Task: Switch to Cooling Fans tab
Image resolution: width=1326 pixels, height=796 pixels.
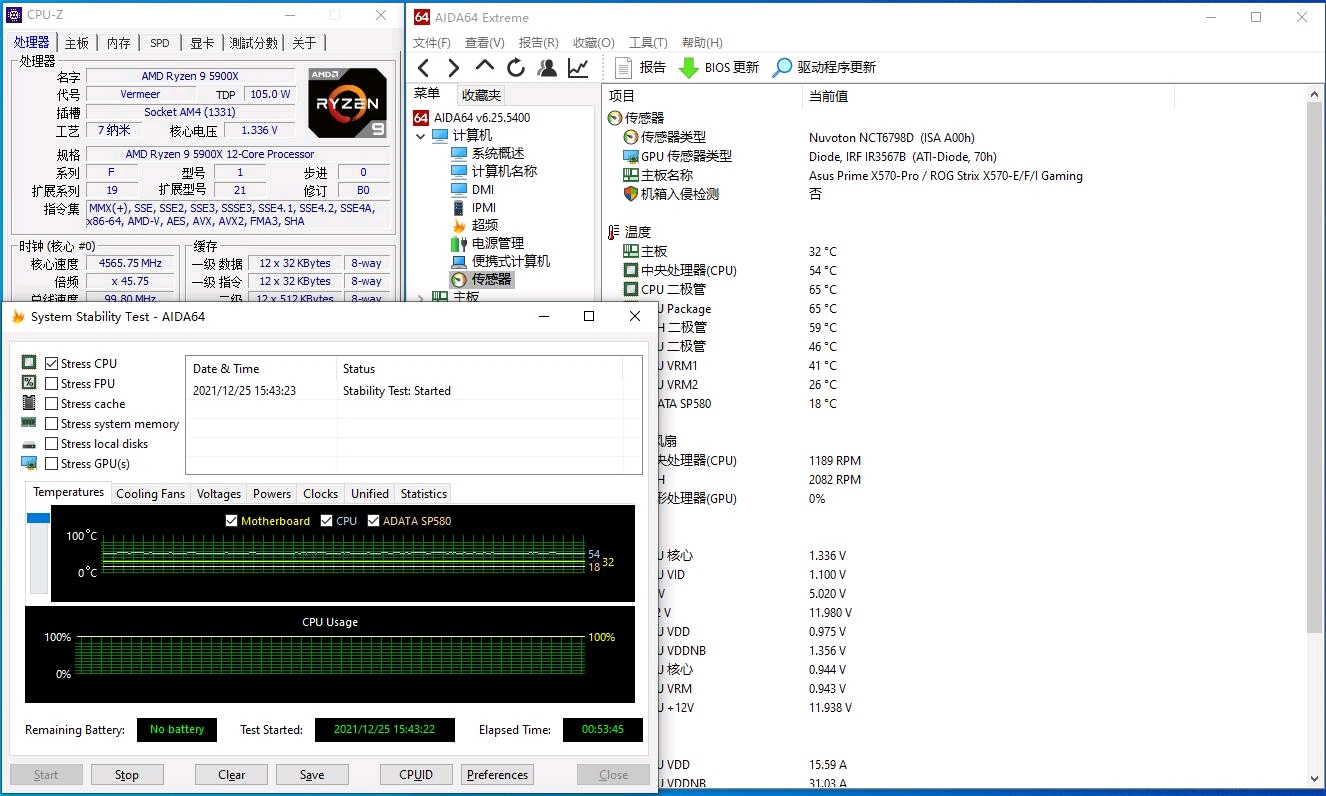Action: [151, 494]
